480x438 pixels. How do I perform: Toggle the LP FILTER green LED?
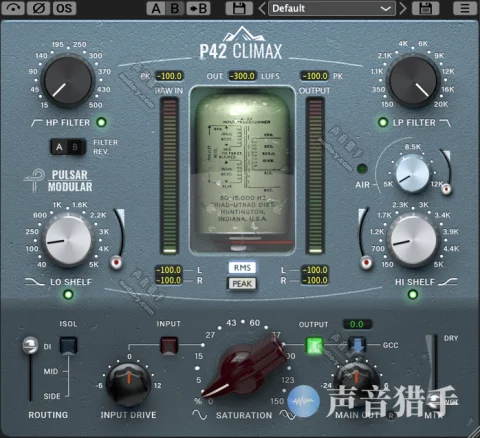click(383, 122)
